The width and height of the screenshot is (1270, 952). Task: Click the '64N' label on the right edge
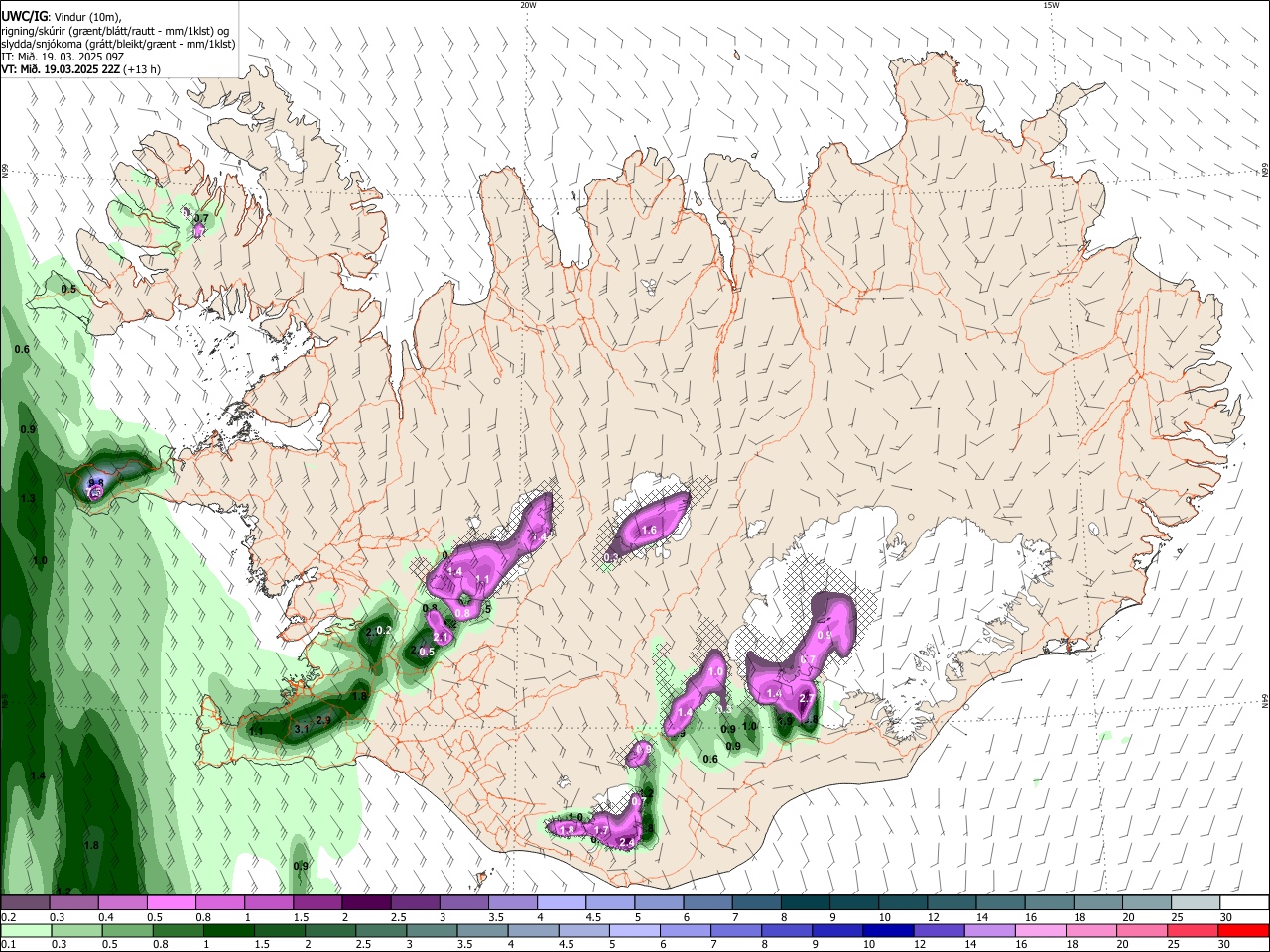pos(1265,700)
